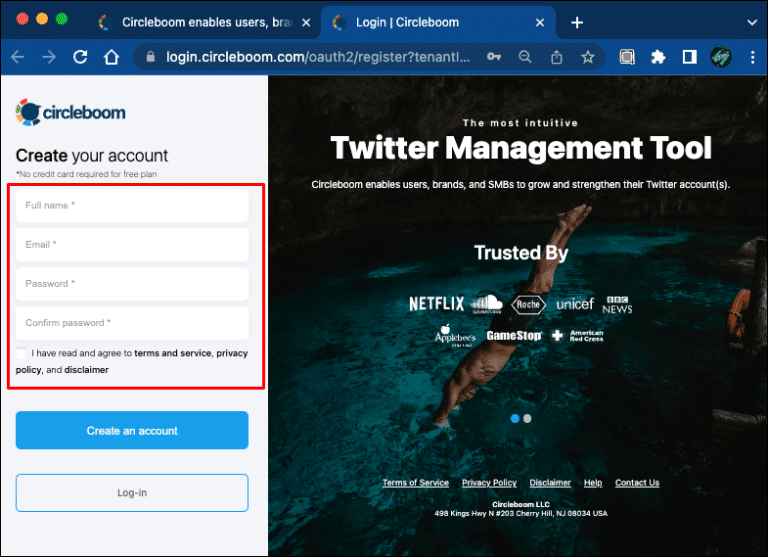
Task: Click the browser back arrow
Action: pyautogui.click(x=18, y=57)
